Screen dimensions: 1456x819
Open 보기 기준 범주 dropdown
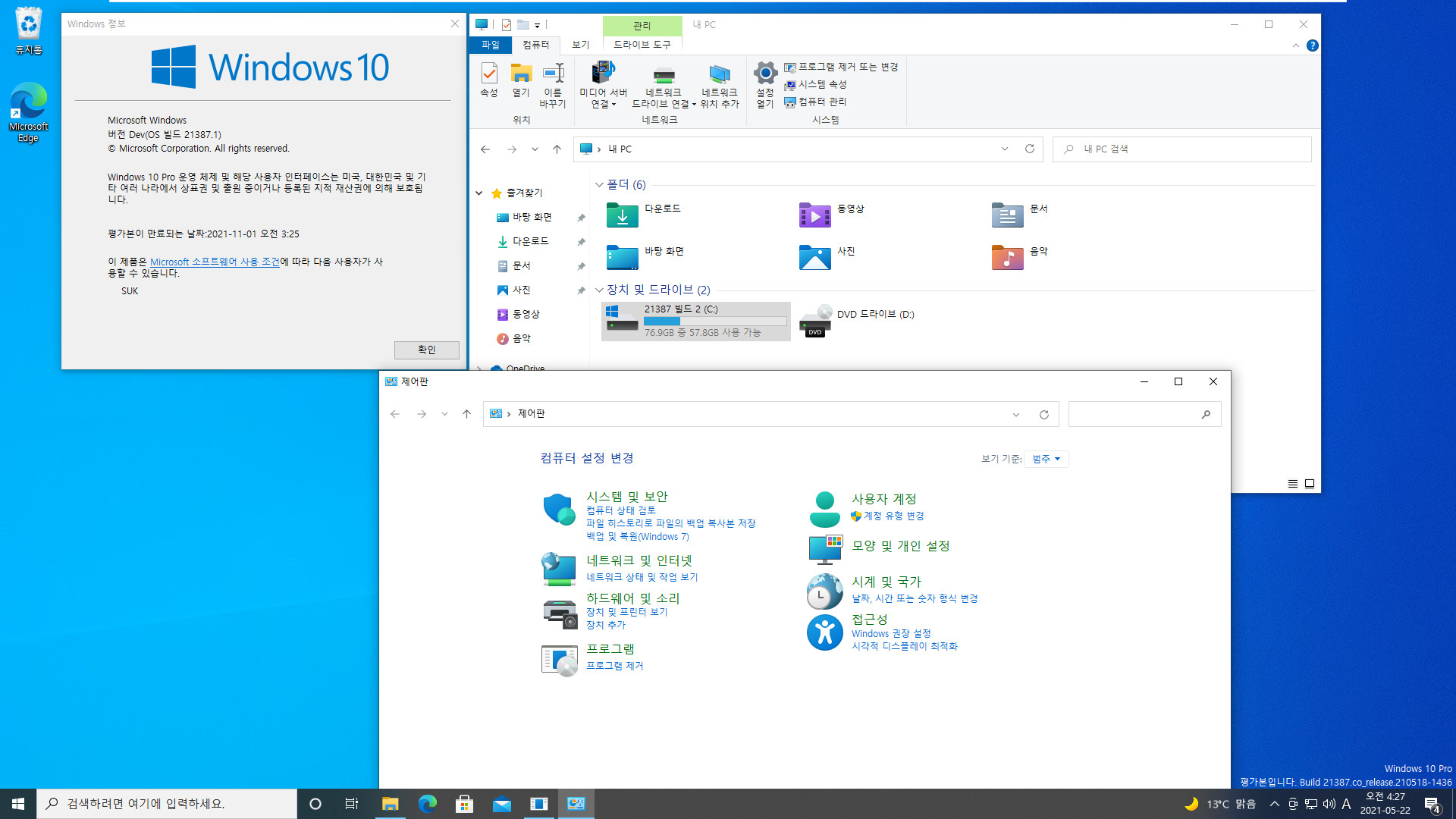click(x=1046, y=459)
